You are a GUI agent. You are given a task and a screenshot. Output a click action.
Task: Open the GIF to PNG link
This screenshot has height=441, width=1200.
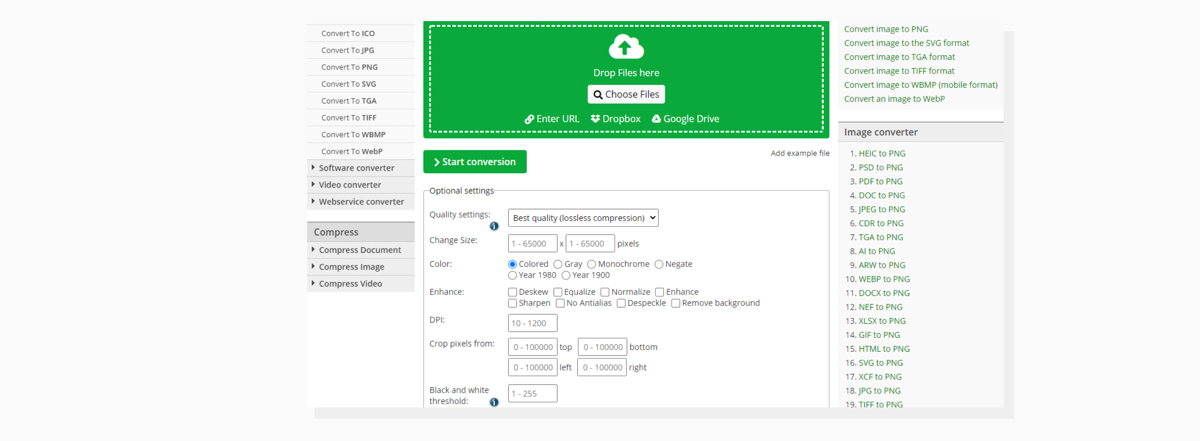point(880,335)
